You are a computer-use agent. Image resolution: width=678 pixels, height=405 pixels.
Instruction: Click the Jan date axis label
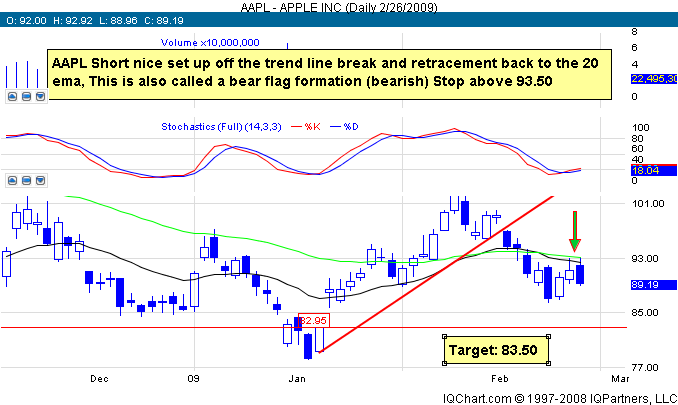tap(297, 379)
